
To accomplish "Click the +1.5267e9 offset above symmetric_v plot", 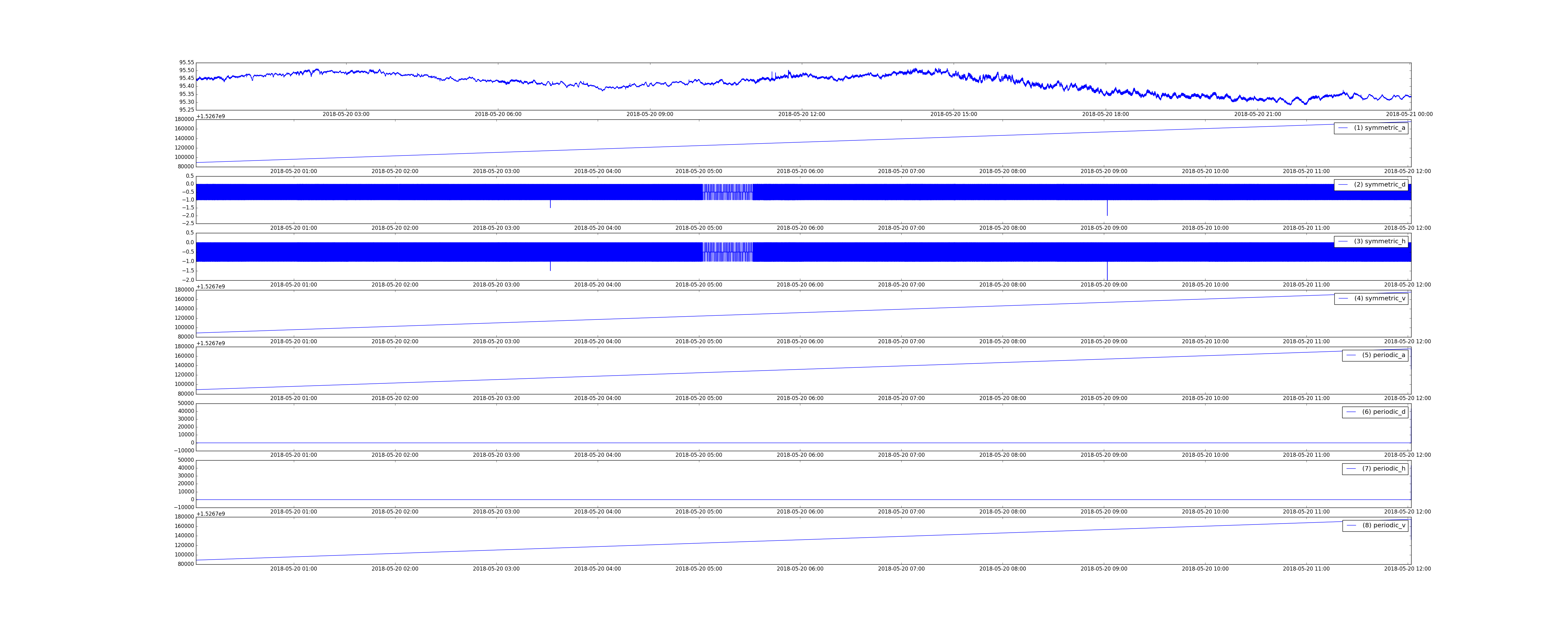I will [x=211, y=287].
